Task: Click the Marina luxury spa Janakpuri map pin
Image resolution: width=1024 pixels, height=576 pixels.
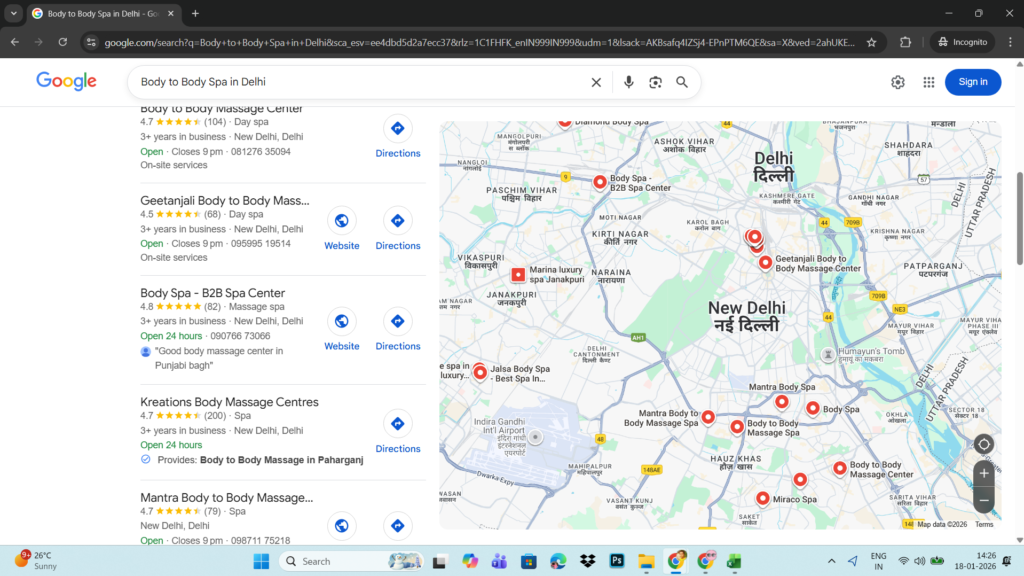Action: [518, 274]
